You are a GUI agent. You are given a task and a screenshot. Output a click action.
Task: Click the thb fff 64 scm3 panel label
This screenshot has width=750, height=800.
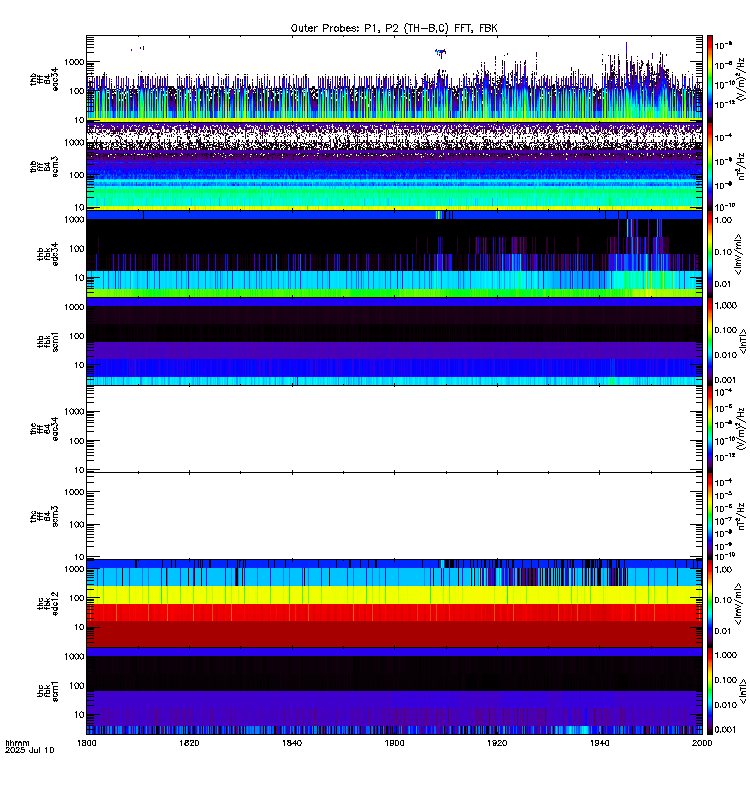click(x=44, y=167)
